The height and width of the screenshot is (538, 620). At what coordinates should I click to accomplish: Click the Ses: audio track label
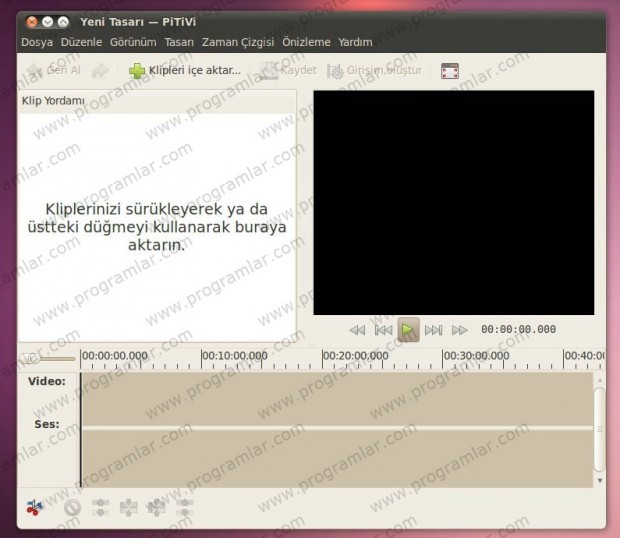point(47,424)
